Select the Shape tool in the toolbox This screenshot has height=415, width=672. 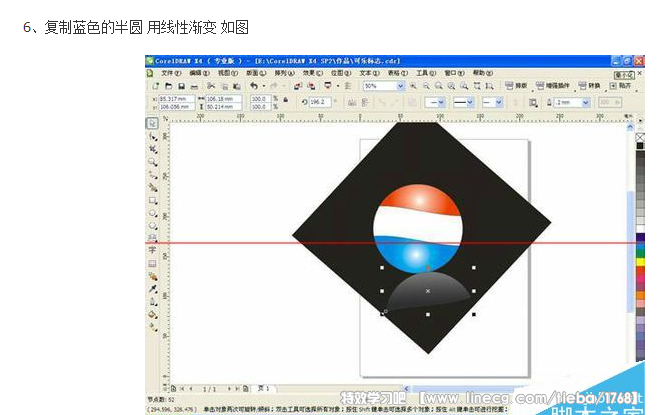(152, 136)
